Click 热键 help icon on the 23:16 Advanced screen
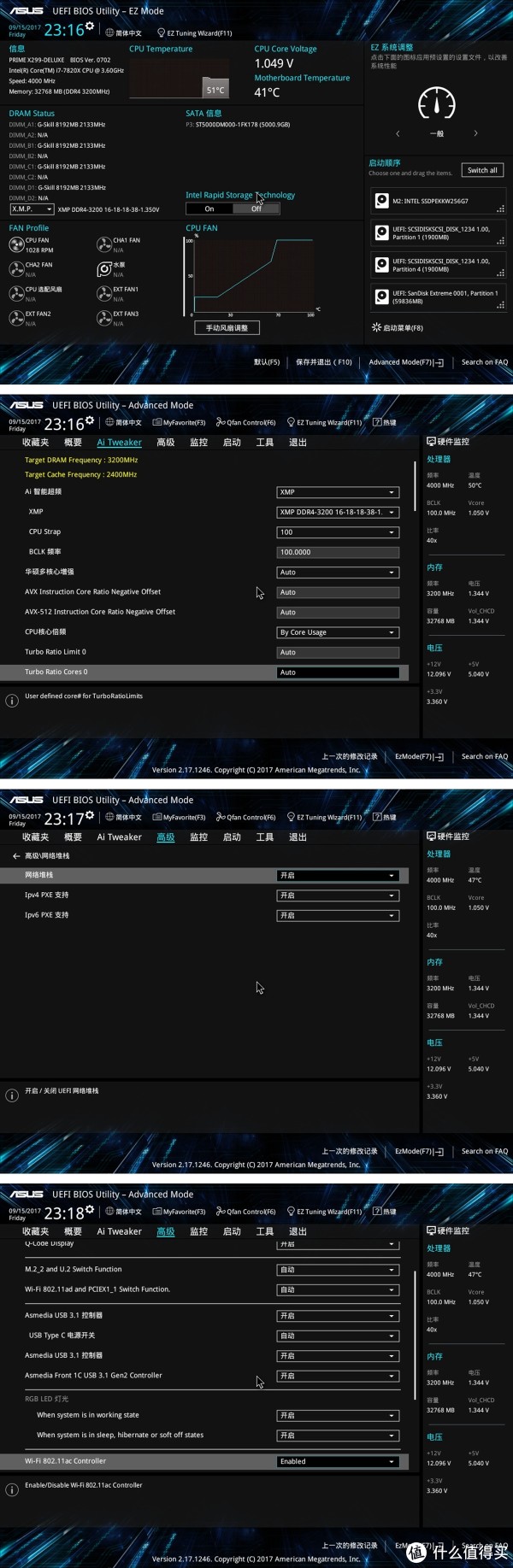 (x=384, y=422)
